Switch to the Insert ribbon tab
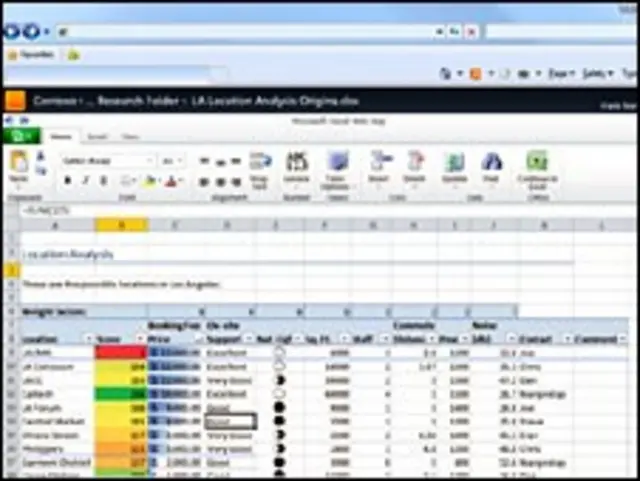Screen dimensions: 640x481 coord(97,137)
